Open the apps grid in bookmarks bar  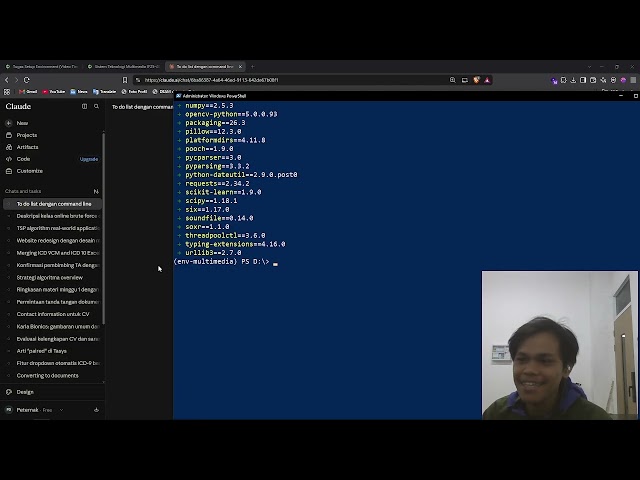click(x=7, y=92)
